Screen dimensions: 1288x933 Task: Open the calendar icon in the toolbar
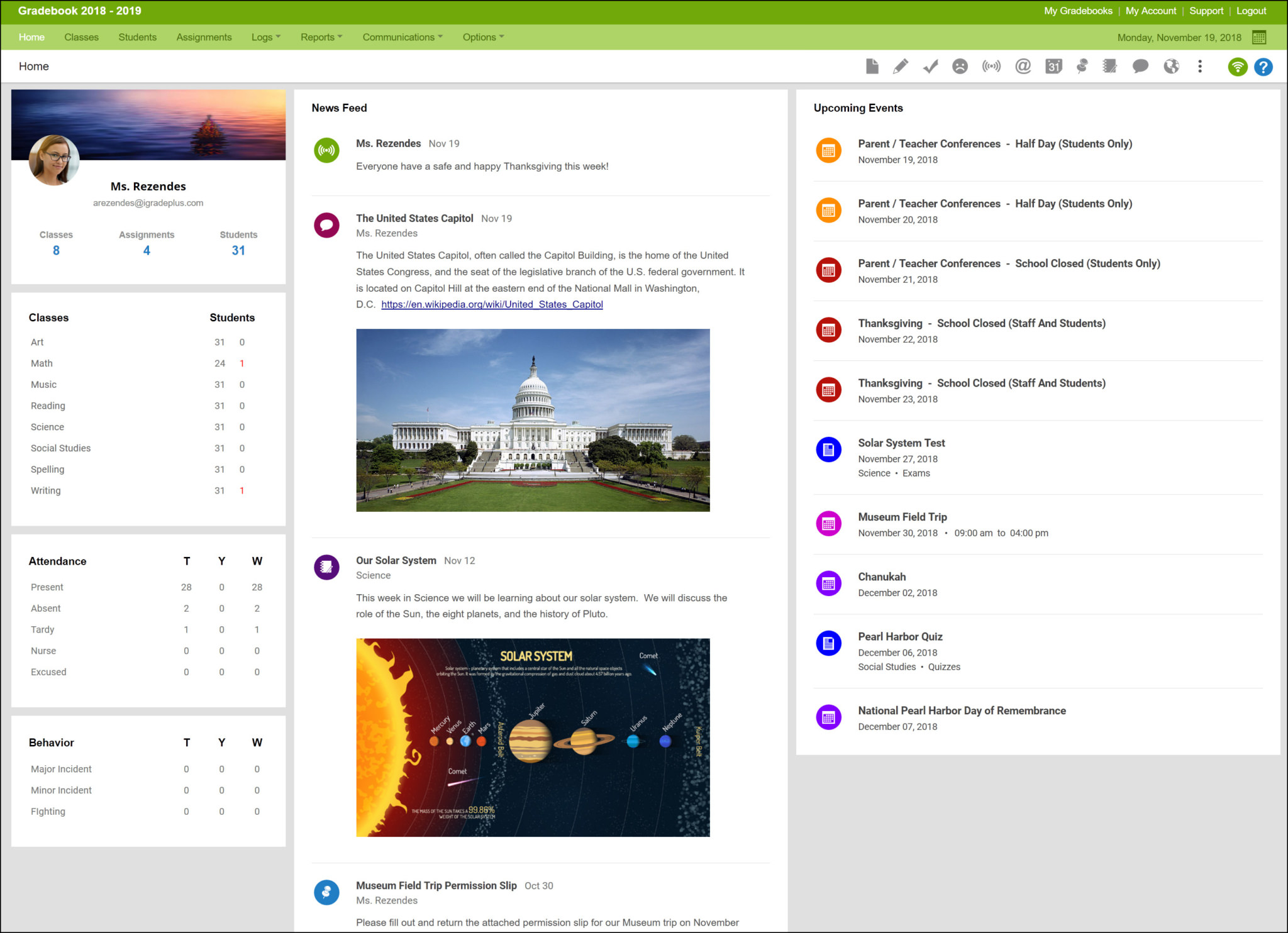(1053, 66)
